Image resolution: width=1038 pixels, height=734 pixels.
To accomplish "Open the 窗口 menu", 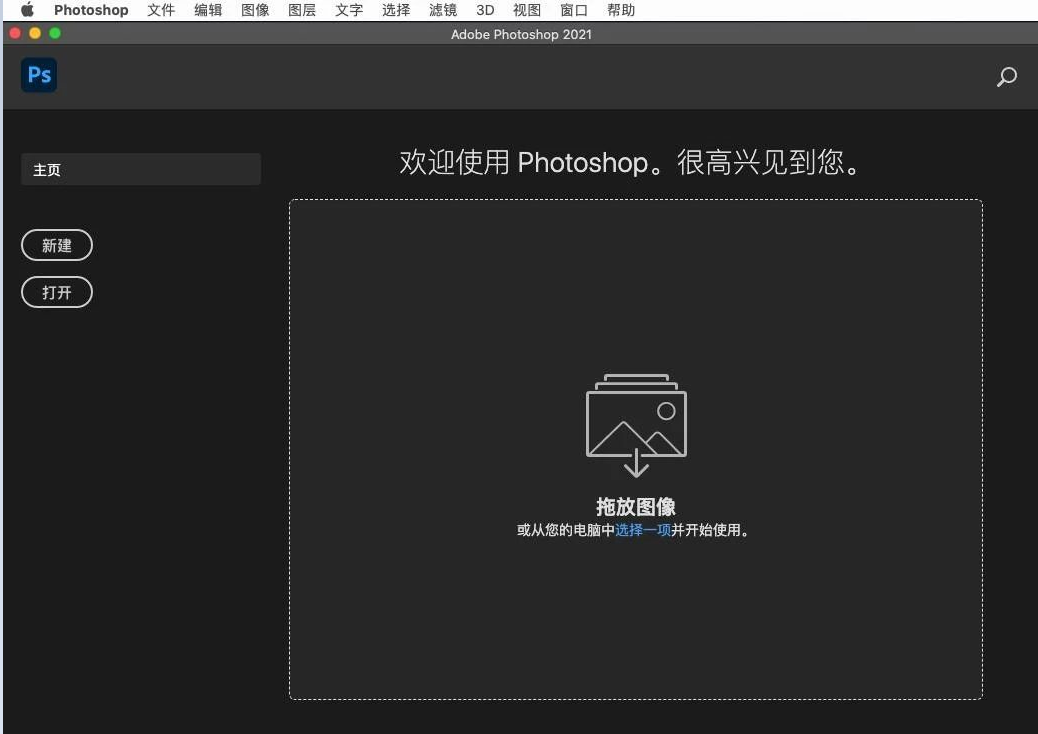I will (x=574, y=10).
